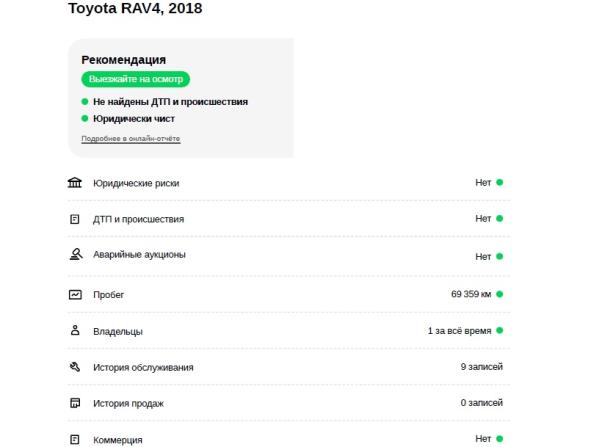
Task: Click Нет value in Юридические риски row
Action: pyautogui.click(x=483, y=183)
